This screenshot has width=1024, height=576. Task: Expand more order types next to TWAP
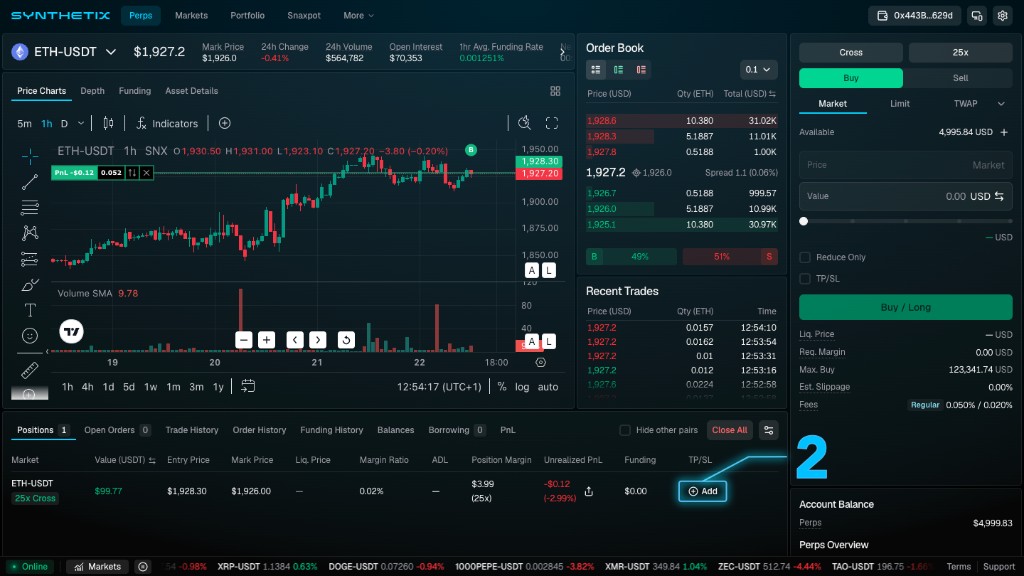[1001, 104]
